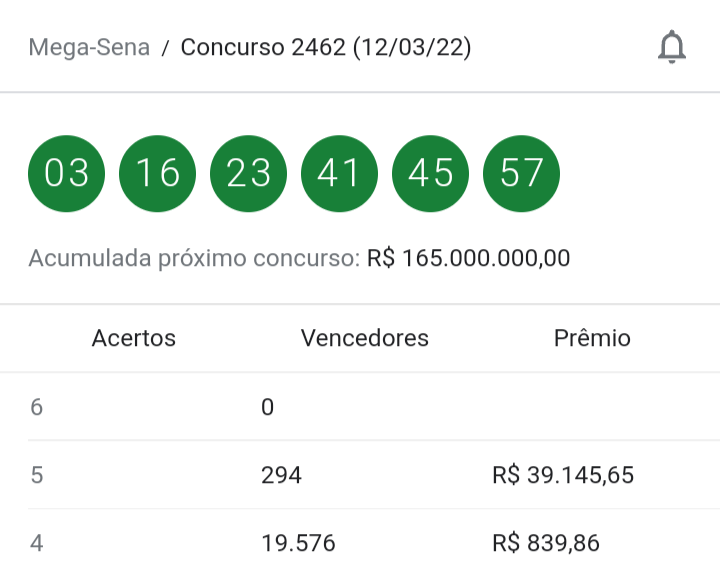This screenshot has width=720, height=573.
Task: Open the Mega-Sena breadcrumb link
Action: pos(89,47)
